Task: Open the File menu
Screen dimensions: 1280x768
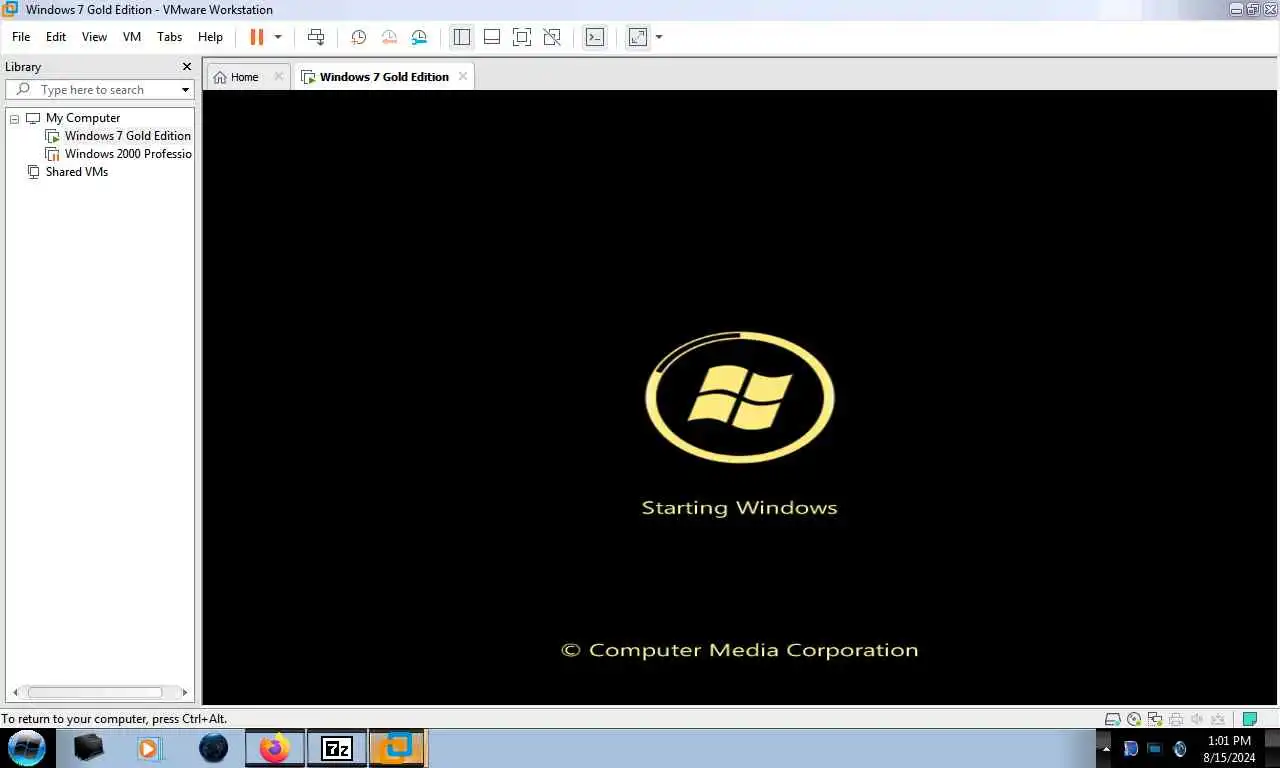Action: coord(21,37)
